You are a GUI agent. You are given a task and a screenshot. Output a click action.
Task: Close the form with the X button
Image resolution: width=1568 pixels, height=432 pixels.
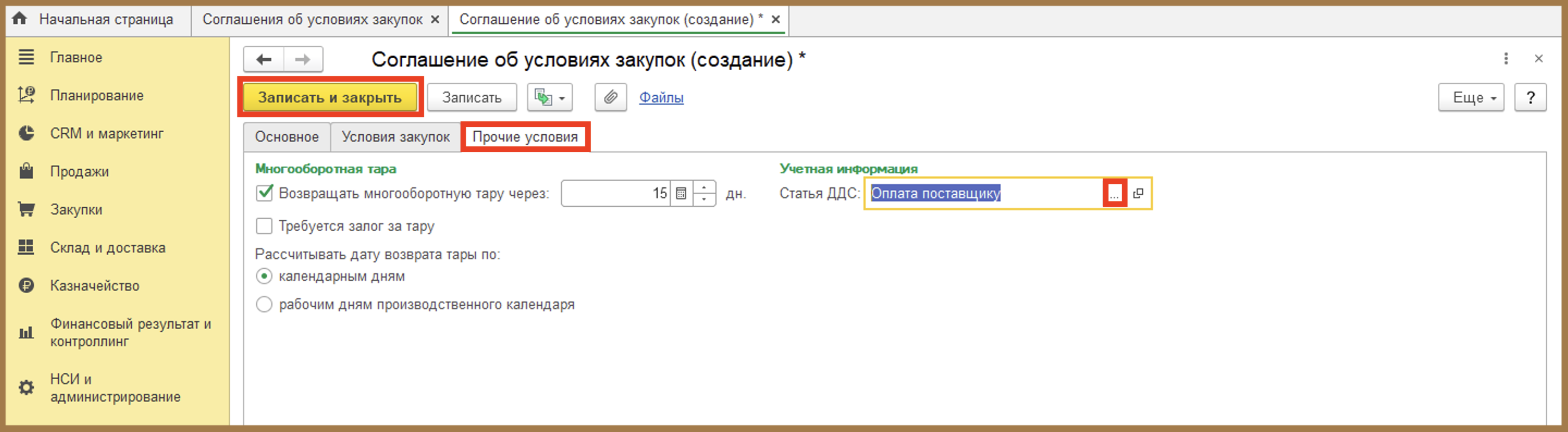click(x=1539, y=58)
